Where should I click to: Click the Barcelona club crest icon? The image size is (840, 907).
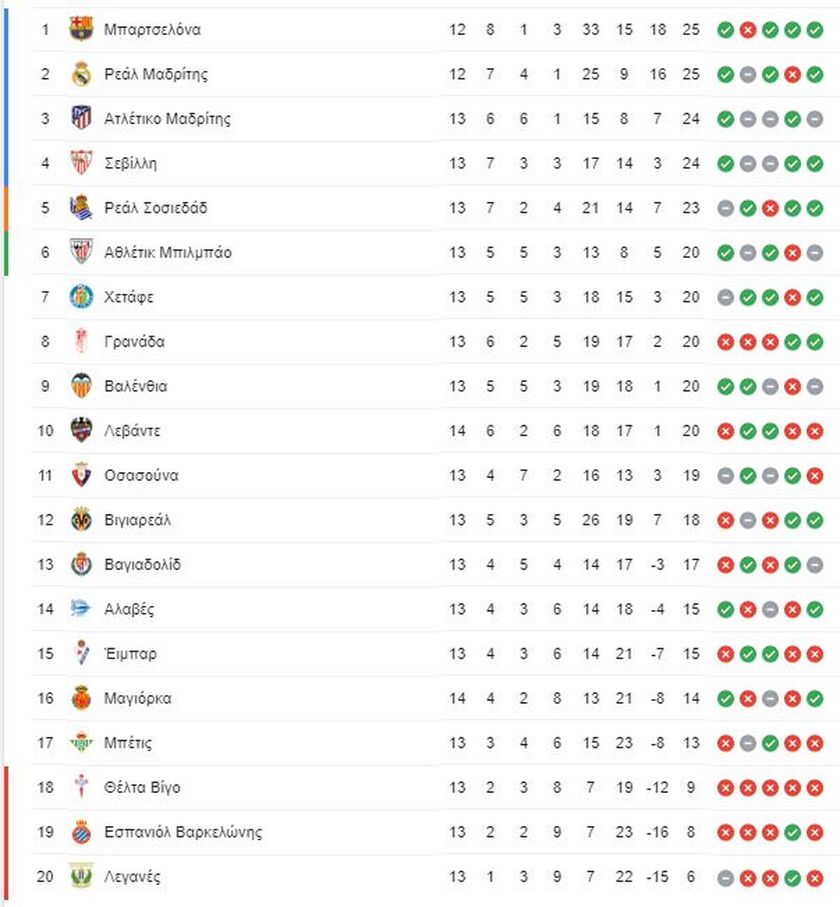(81, 29)
